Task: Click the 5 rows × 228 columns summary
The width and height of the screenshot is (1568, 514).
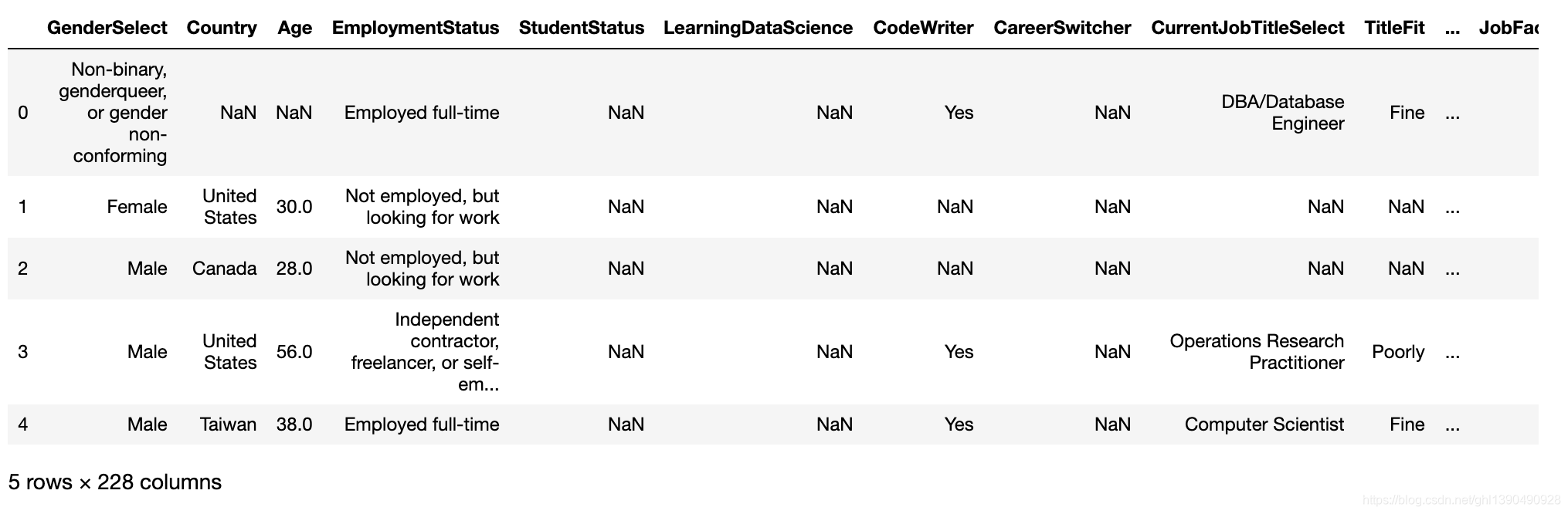Action: (115, 482)
